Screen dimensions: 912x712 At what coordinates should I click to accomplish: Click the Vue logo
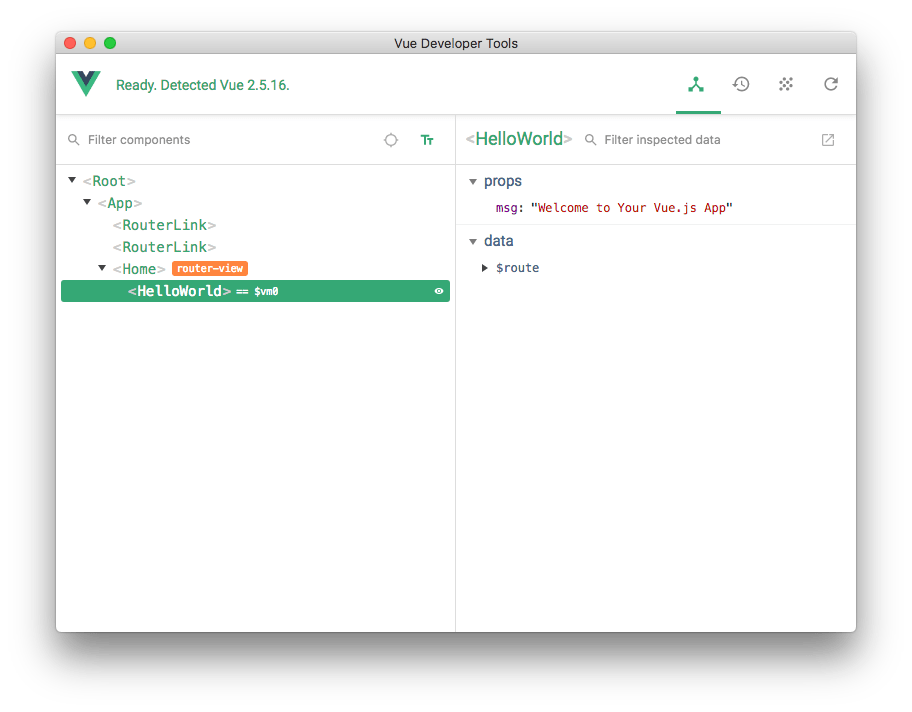85,84
